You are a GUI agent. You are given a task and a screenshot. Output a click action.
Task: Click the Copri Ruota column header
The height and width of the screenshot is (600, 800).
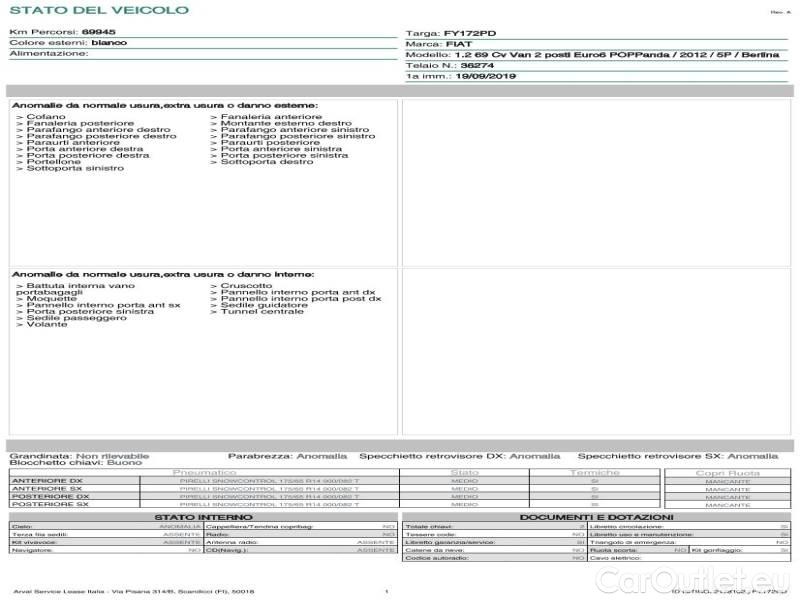(727, 472)
